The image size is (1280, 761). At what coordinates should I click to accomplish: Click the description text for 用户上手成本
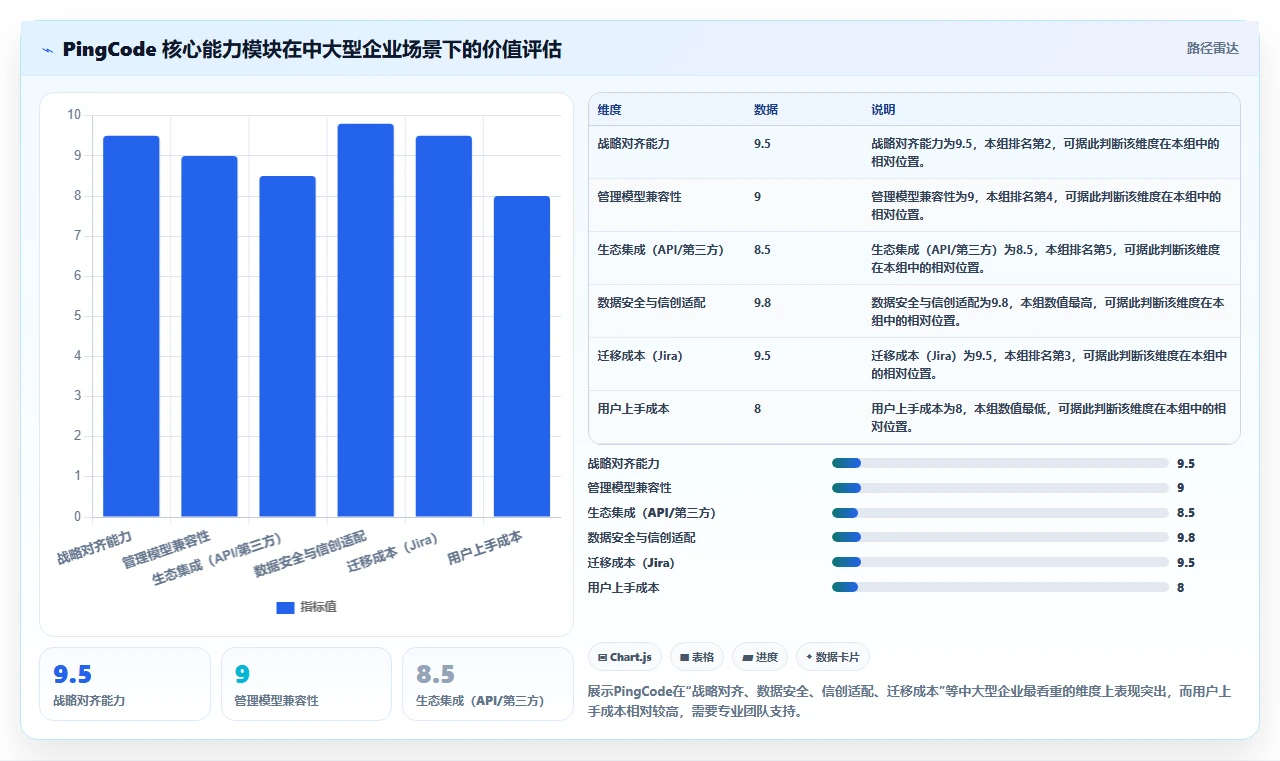coord(1049,418)
